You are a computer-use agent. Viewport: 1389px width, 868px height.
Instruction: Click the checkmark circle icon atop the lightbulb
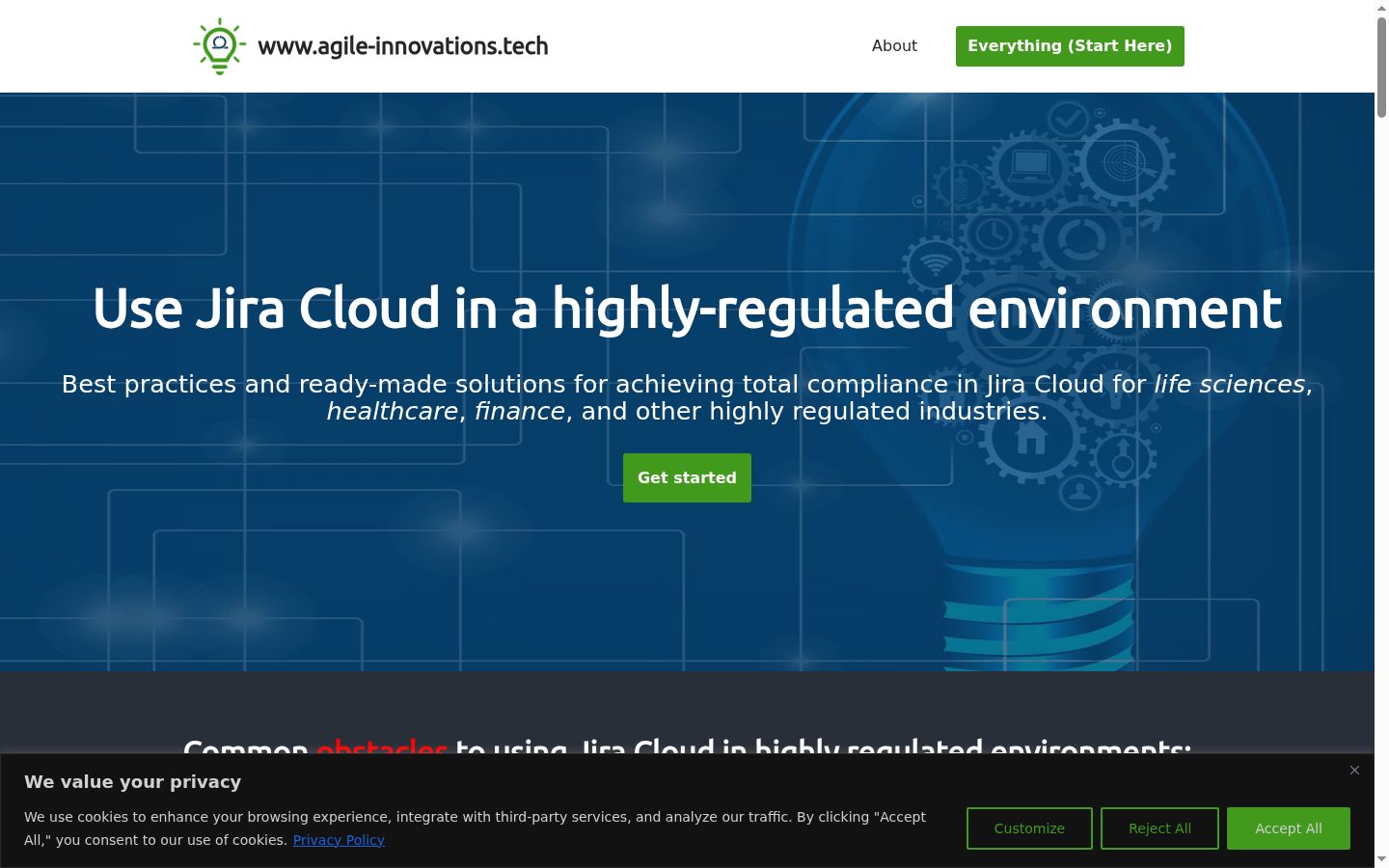pyautogui.click(x=1068, y=120)
